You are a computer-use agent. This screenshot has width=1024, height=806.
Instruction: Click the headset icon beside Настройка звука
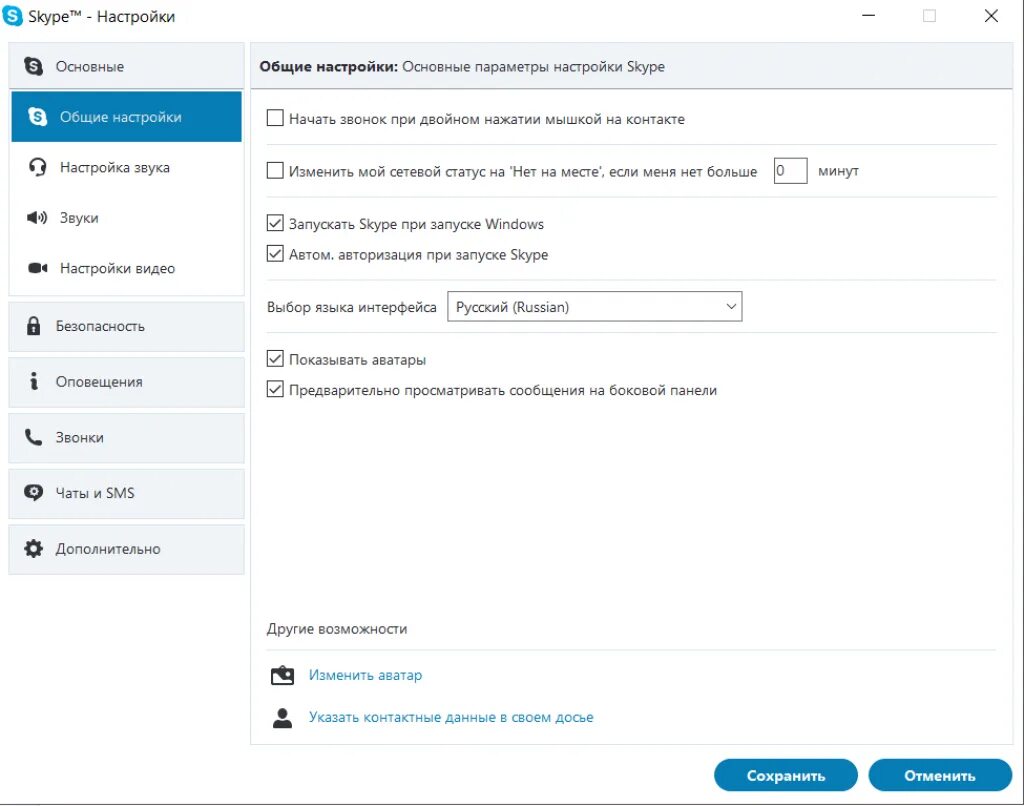click(x=38, y=168)
